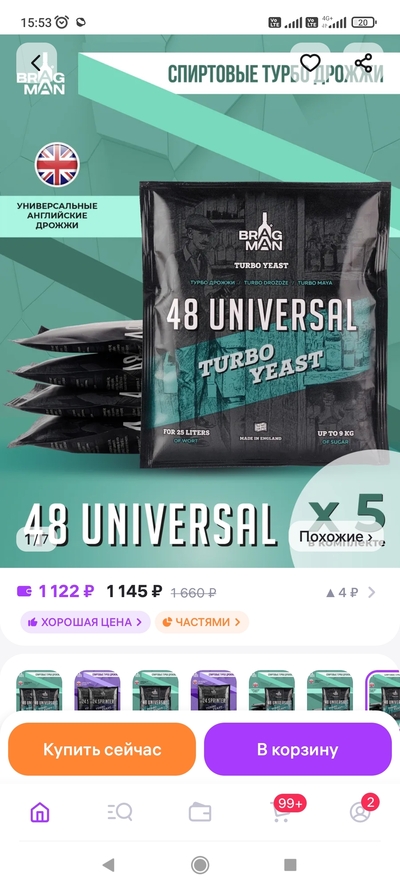The image size is (400, 889).
Task: Tap the В корзину button
Action: (298, 750)
